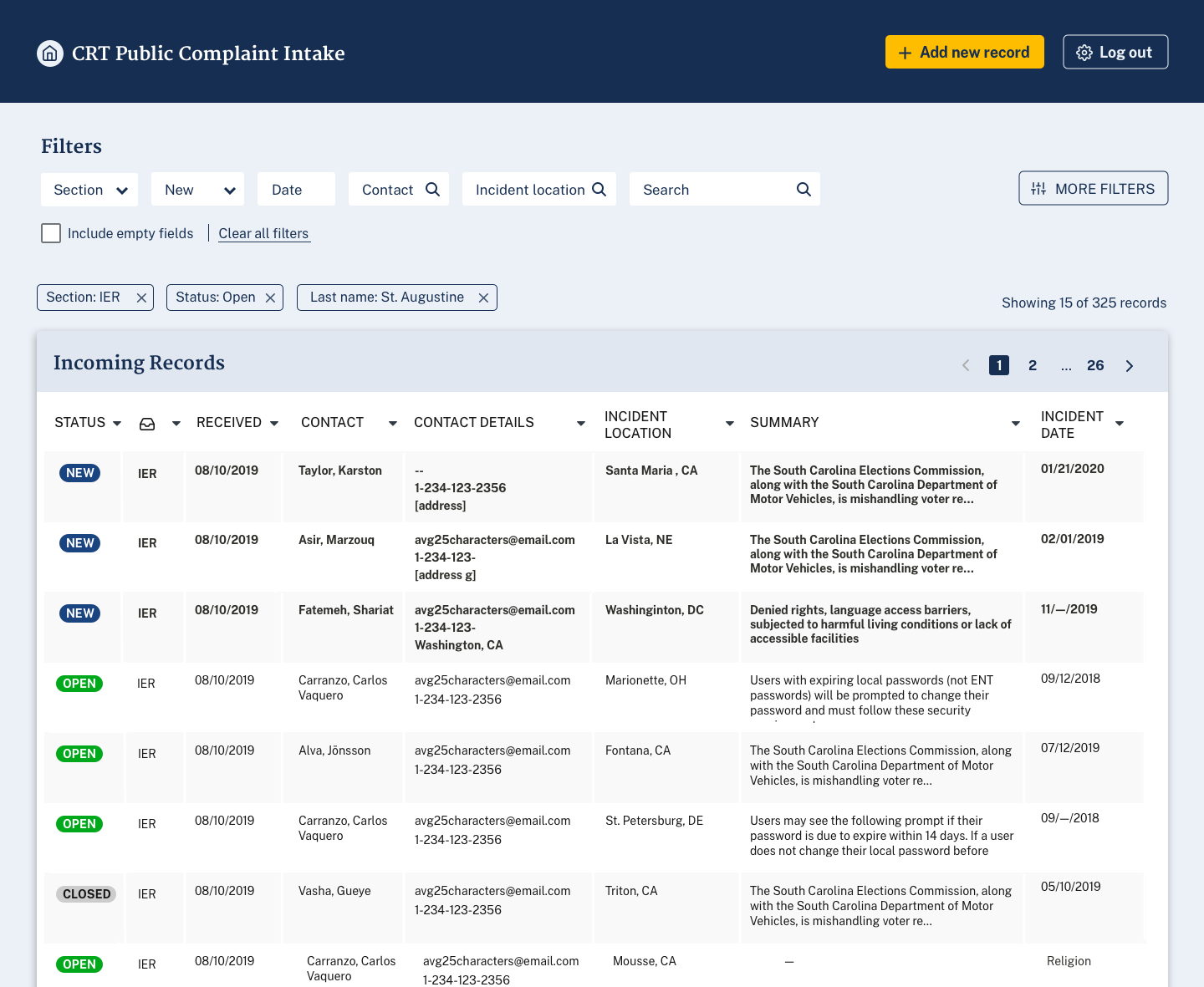Click NEW badge in Fatemeh, Shariat row

[x=80, y=613]
